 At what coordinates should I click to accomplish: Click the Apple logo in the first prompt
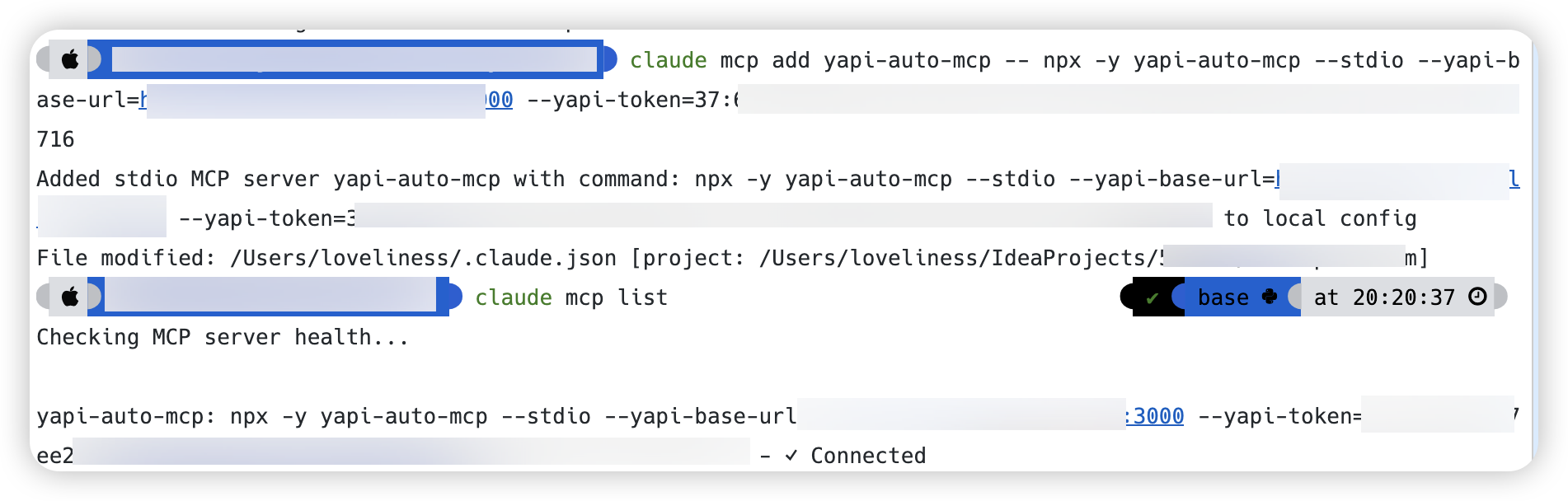click(71, 59)
